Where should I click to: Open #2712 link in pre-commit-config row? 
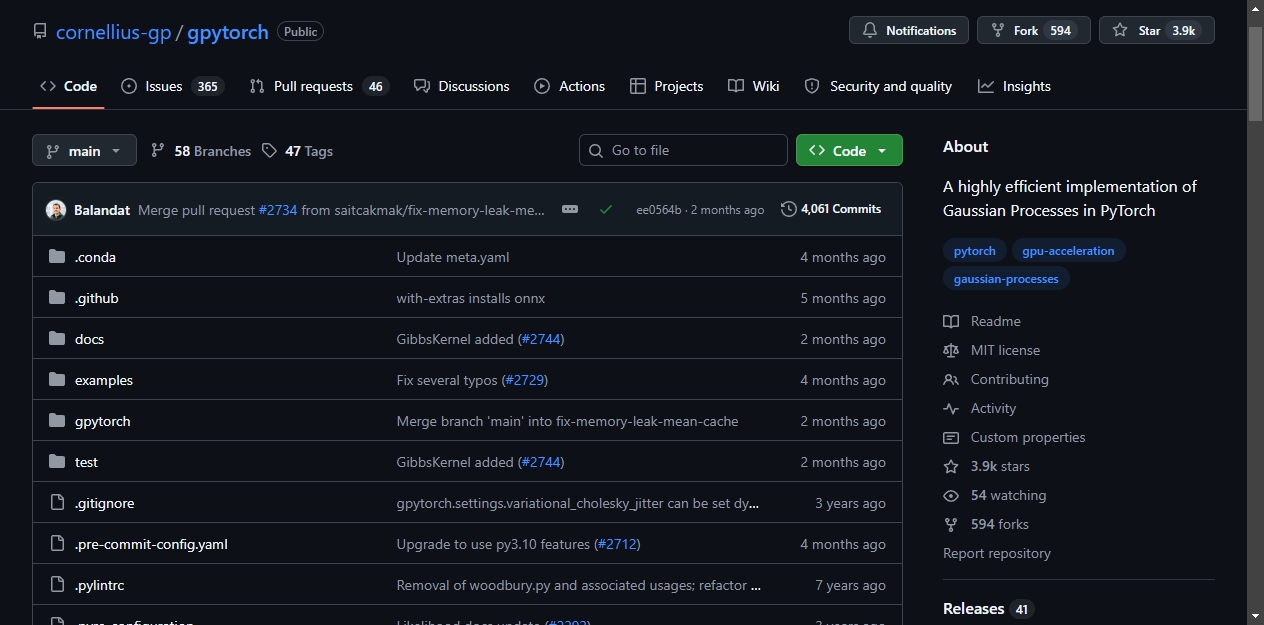click(617, 544)
